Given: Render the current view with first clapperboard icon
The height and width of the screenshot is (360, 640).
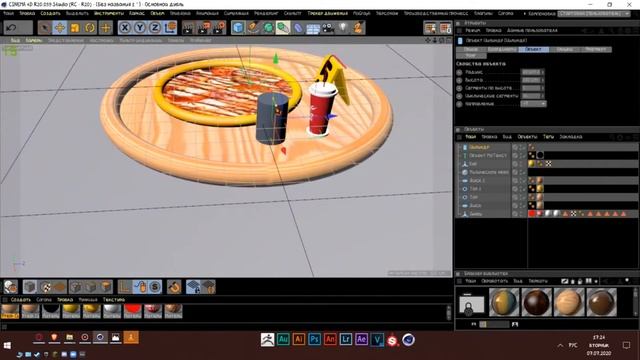Looking at the screenshot, I should click(x=188, y=28).
